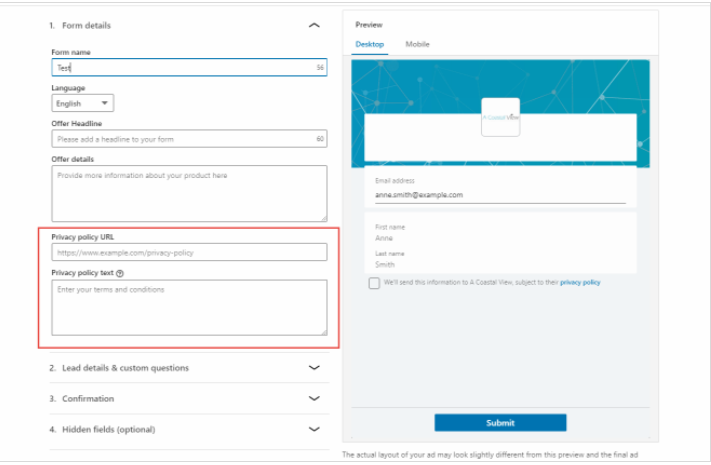The height and width of the screenshot is (465, 711).
Task: Click the Privacy policy URL field
Action: [188, 253]
